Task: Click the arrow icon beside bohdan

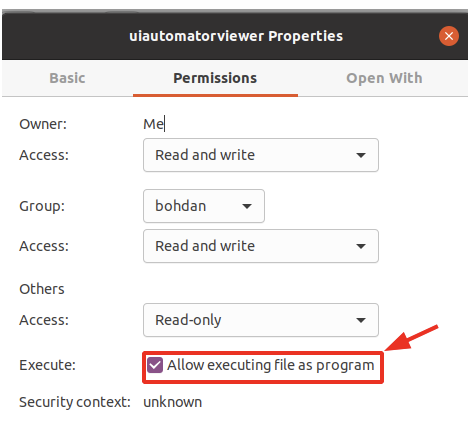Action: 247,206
